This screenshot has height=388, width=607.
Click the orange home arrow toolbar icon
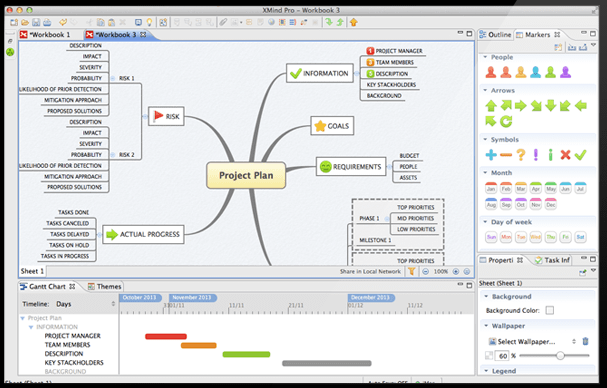(x=353, y=22)
